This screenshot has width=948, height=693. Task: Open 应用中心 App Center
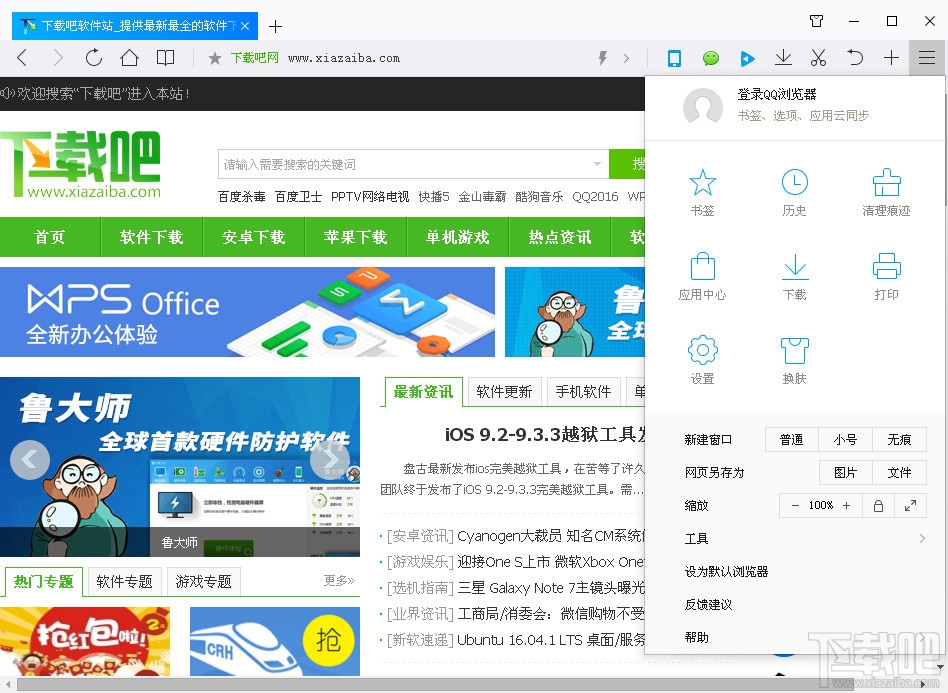pyautogui.click(x=703, y=273)
